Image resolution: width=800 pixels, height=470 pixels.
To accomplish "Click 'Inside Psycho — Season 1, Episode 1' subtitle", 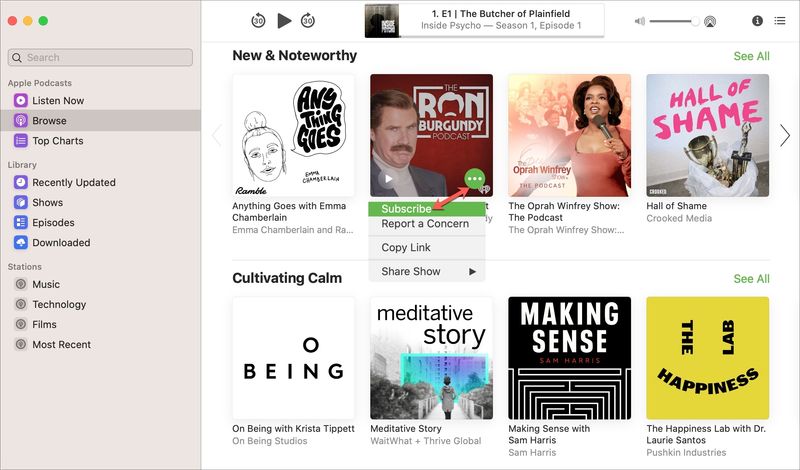I will [501, 26].
